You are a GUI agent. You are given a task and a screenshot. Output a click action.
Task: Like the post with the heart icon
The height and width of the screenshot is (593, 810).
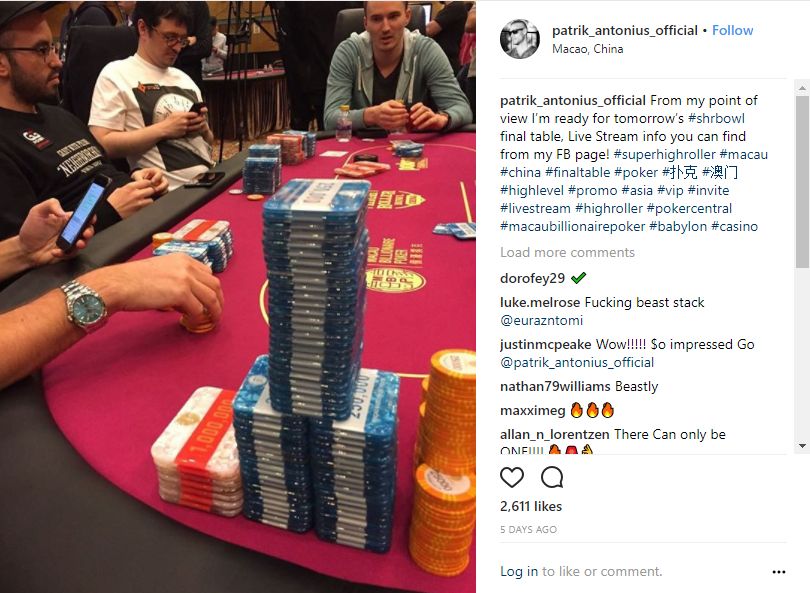(x=512, y=477)
